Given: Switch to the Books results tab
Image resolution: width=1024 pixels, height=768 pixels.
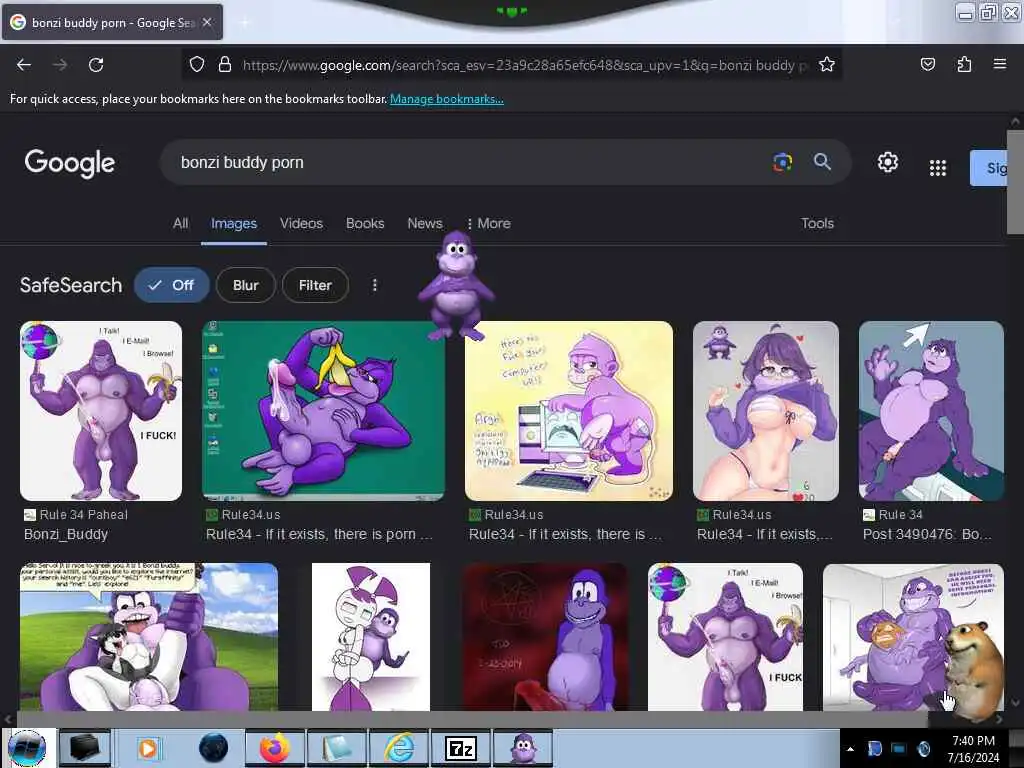Looking at the screenshot, I should (365, 223).
